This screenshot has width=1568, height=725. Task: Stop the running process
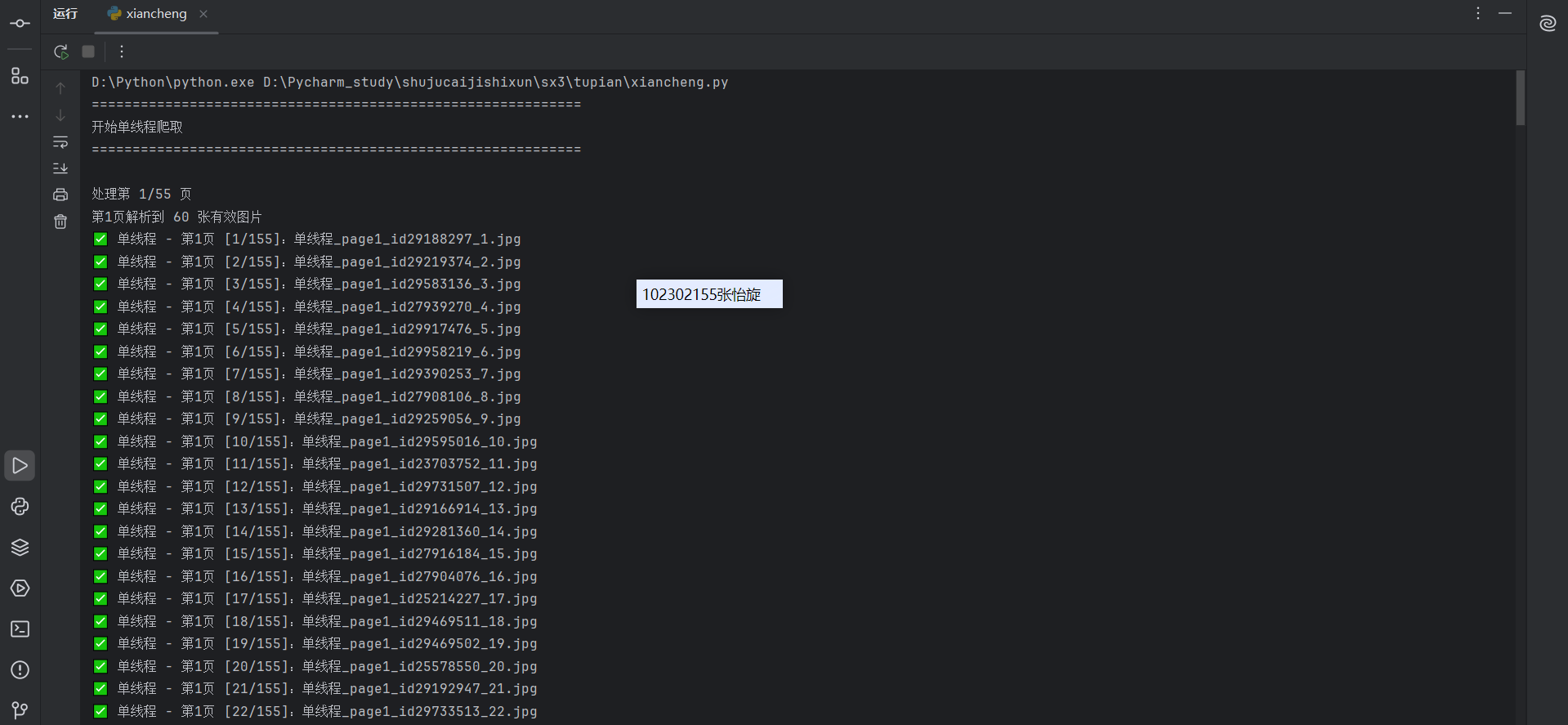point(88,51)
